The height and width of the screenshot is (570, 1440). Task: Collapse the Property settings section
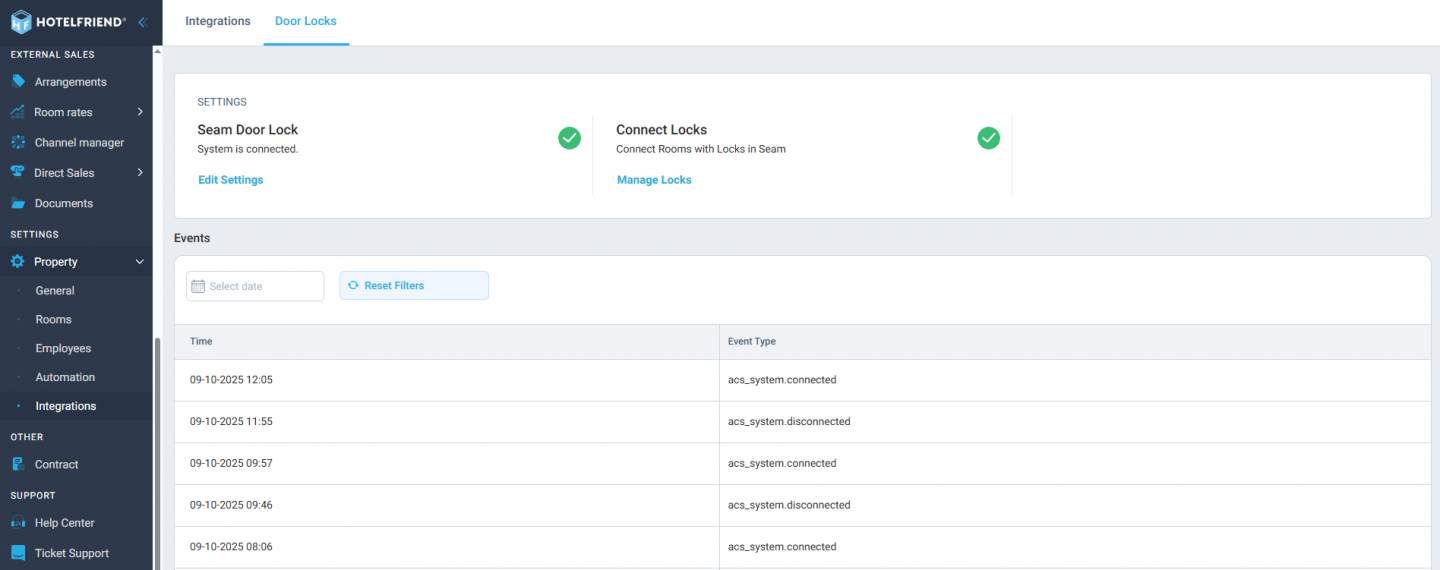coord(140,262)
